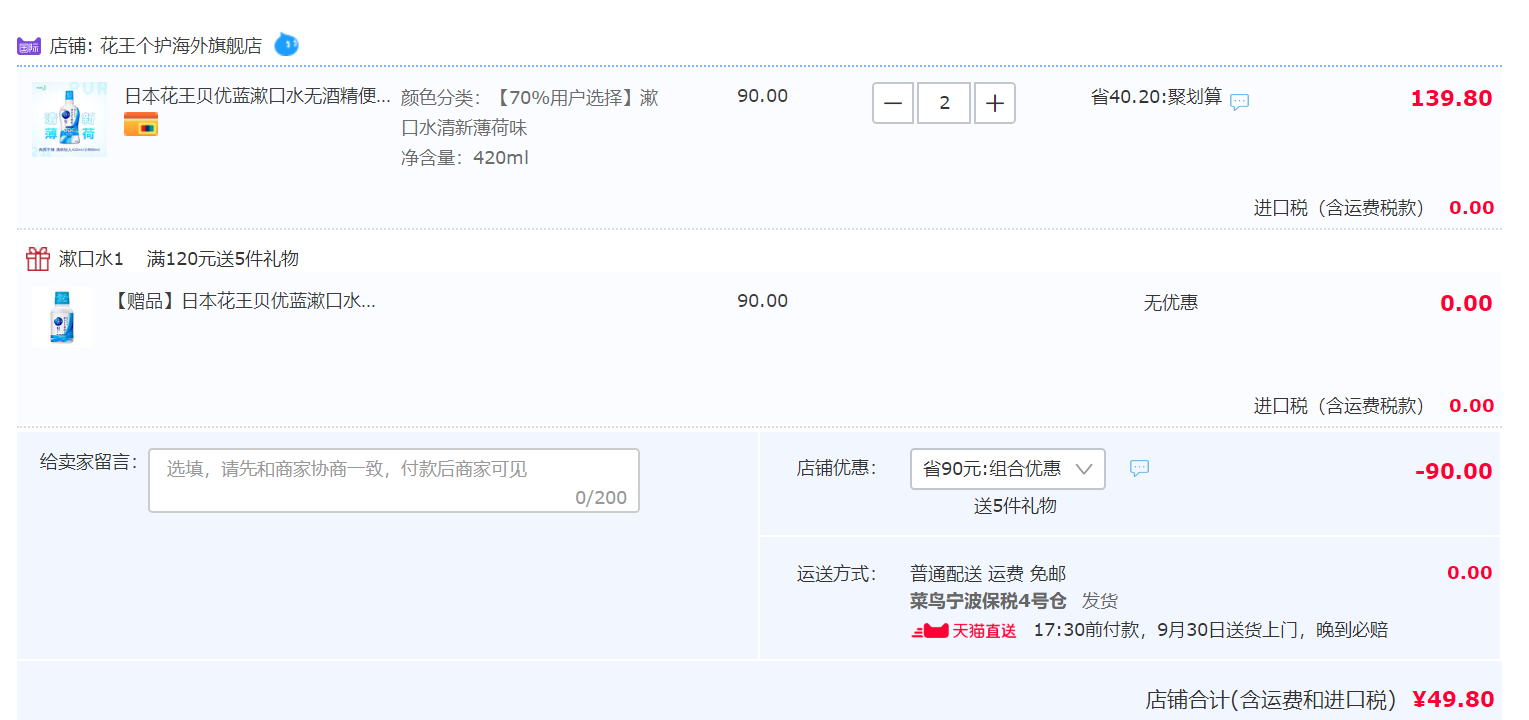Click the 运送方式 label
The width and height of the screenshot is (1529, 720).
pos(836,574)
